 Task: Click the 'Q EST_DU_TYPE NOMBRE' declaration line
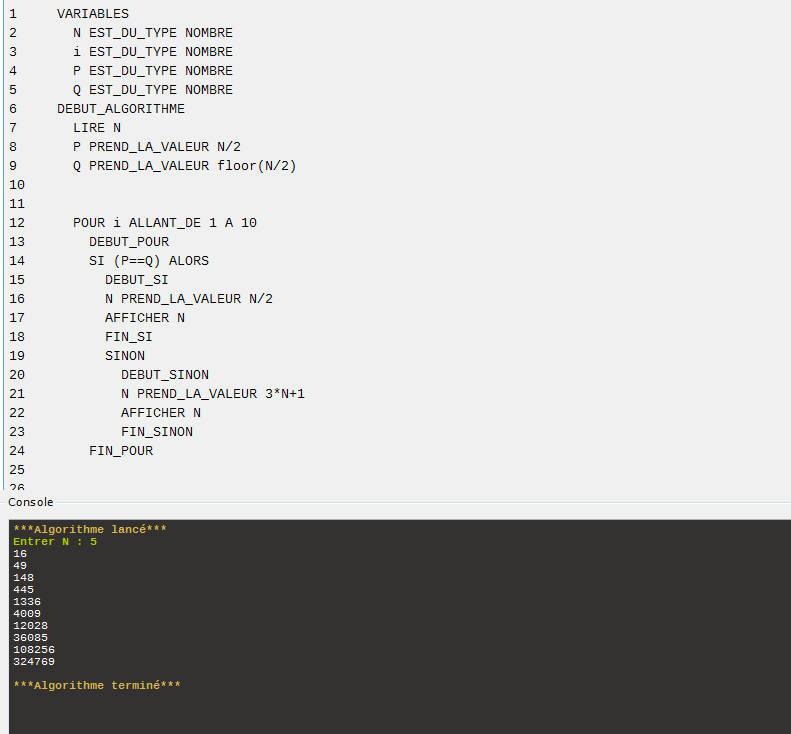[152, 90]
